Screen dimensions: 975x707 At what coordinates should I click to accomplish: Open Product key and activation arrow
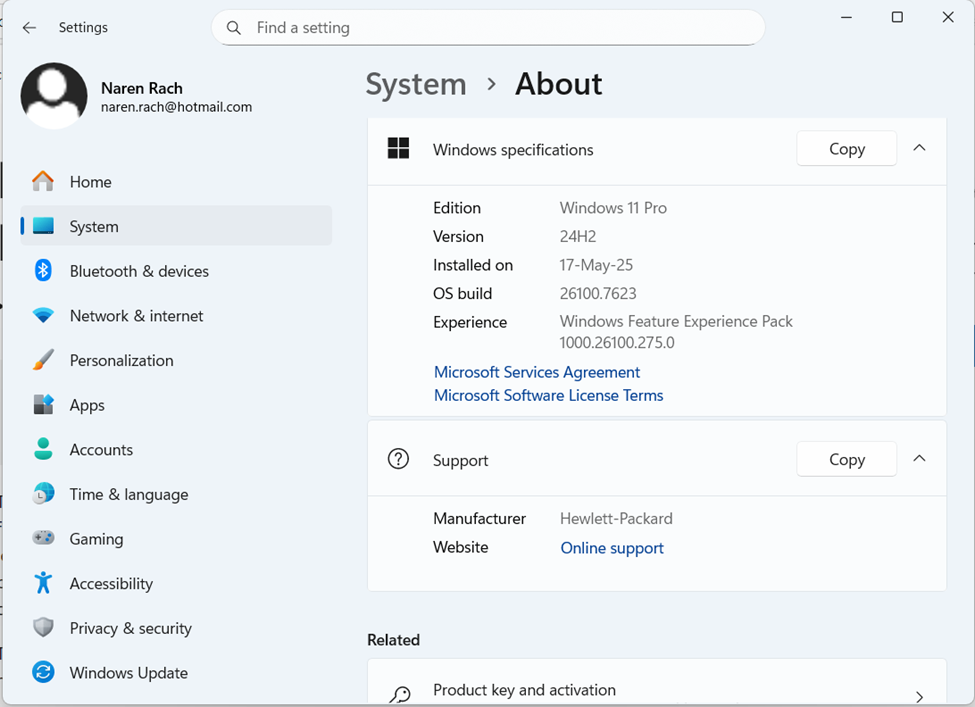click(x=919, y=696)
